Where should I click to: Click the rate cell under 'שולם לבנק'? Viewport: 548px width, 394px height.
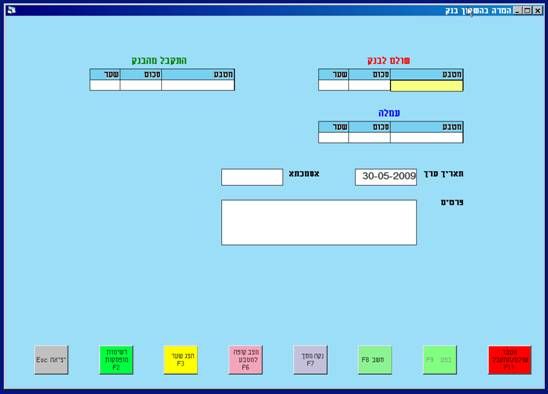click(333, 86)
